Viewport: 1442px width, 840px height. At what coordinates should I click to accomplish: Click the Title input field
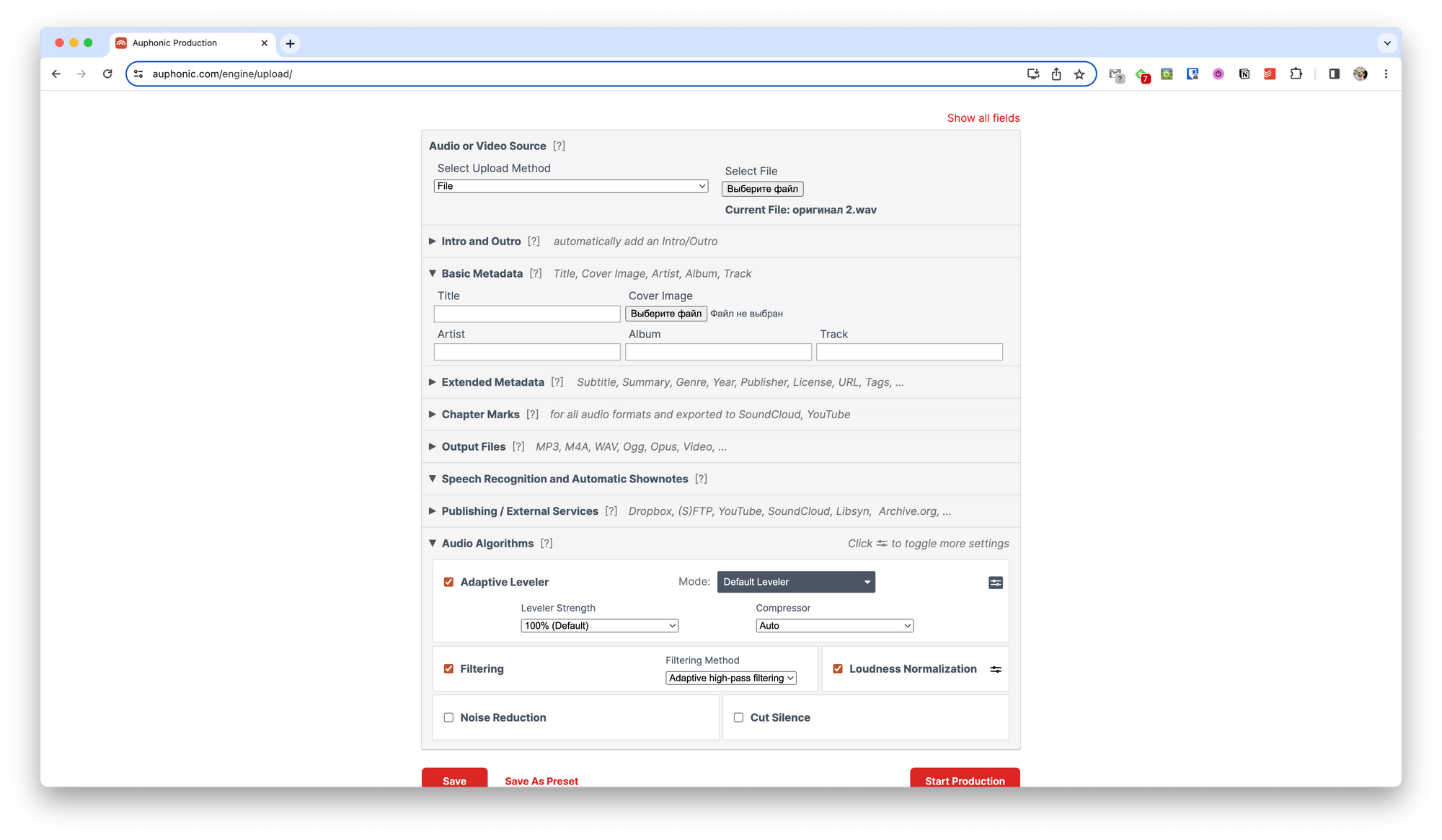(526, 314)
